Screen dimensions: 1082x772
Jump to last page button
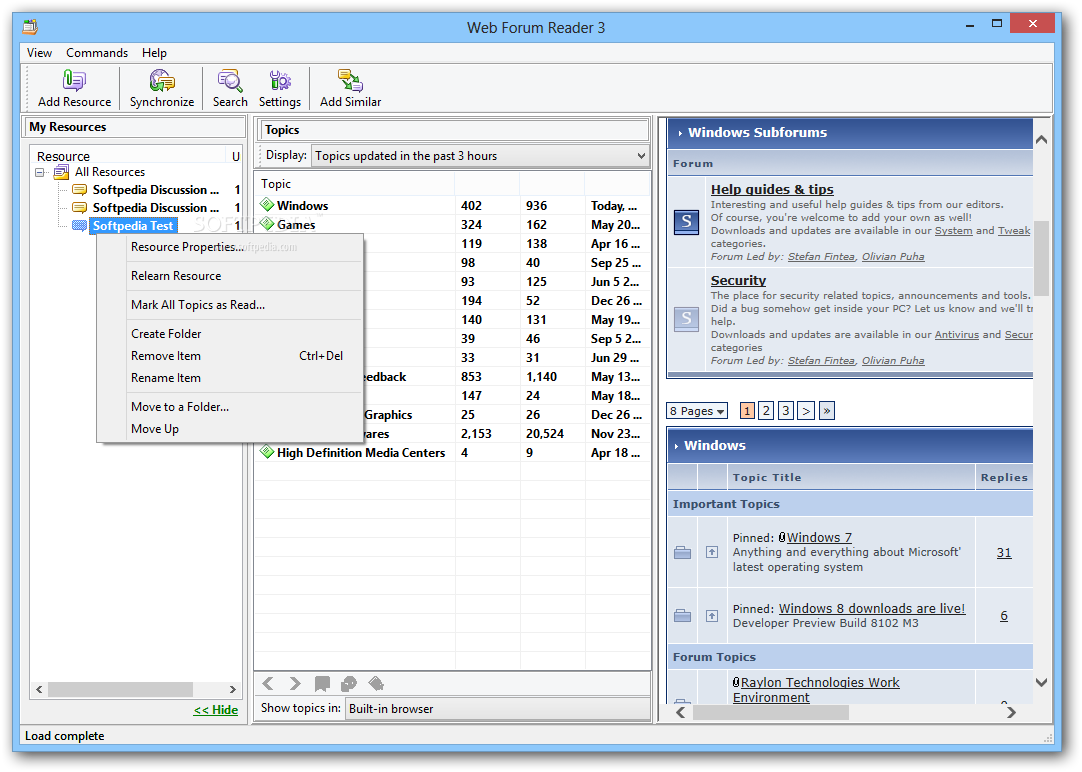(x=827, y=411)
